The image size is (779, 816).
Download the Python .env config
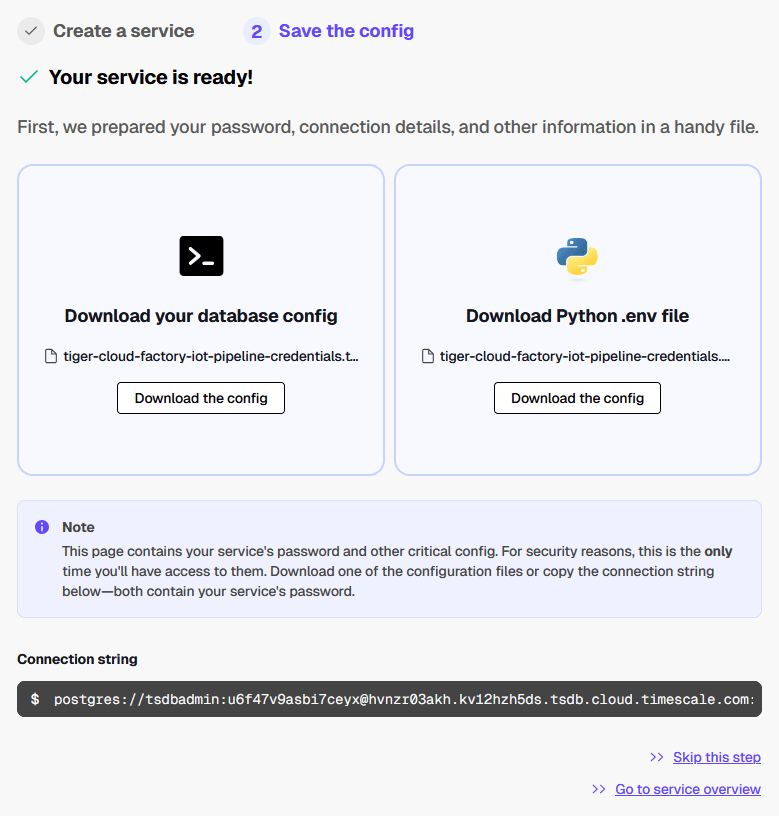pos(577,398)
